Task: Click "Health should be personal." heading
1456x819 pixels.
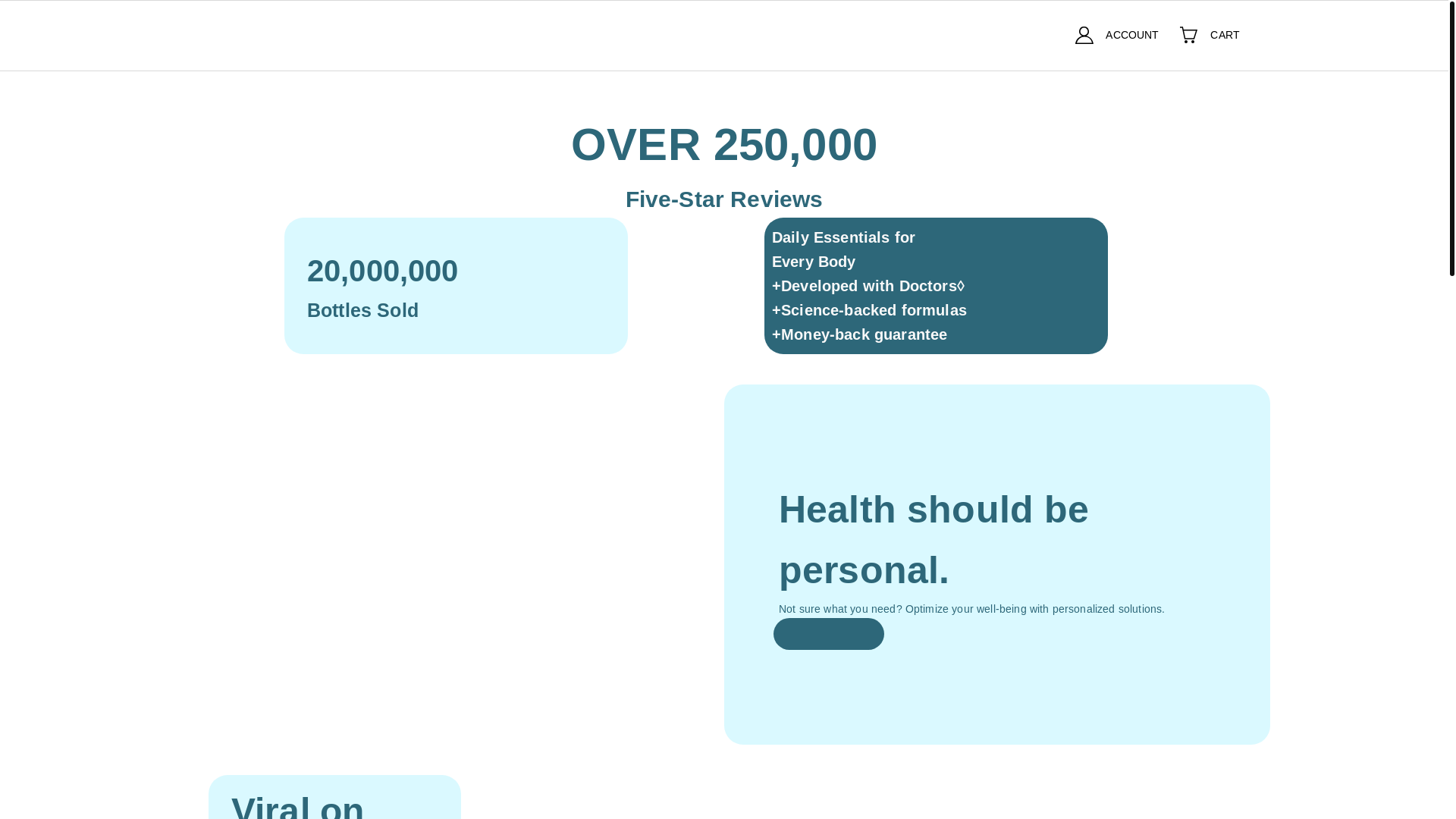Action: pos(934,539)
